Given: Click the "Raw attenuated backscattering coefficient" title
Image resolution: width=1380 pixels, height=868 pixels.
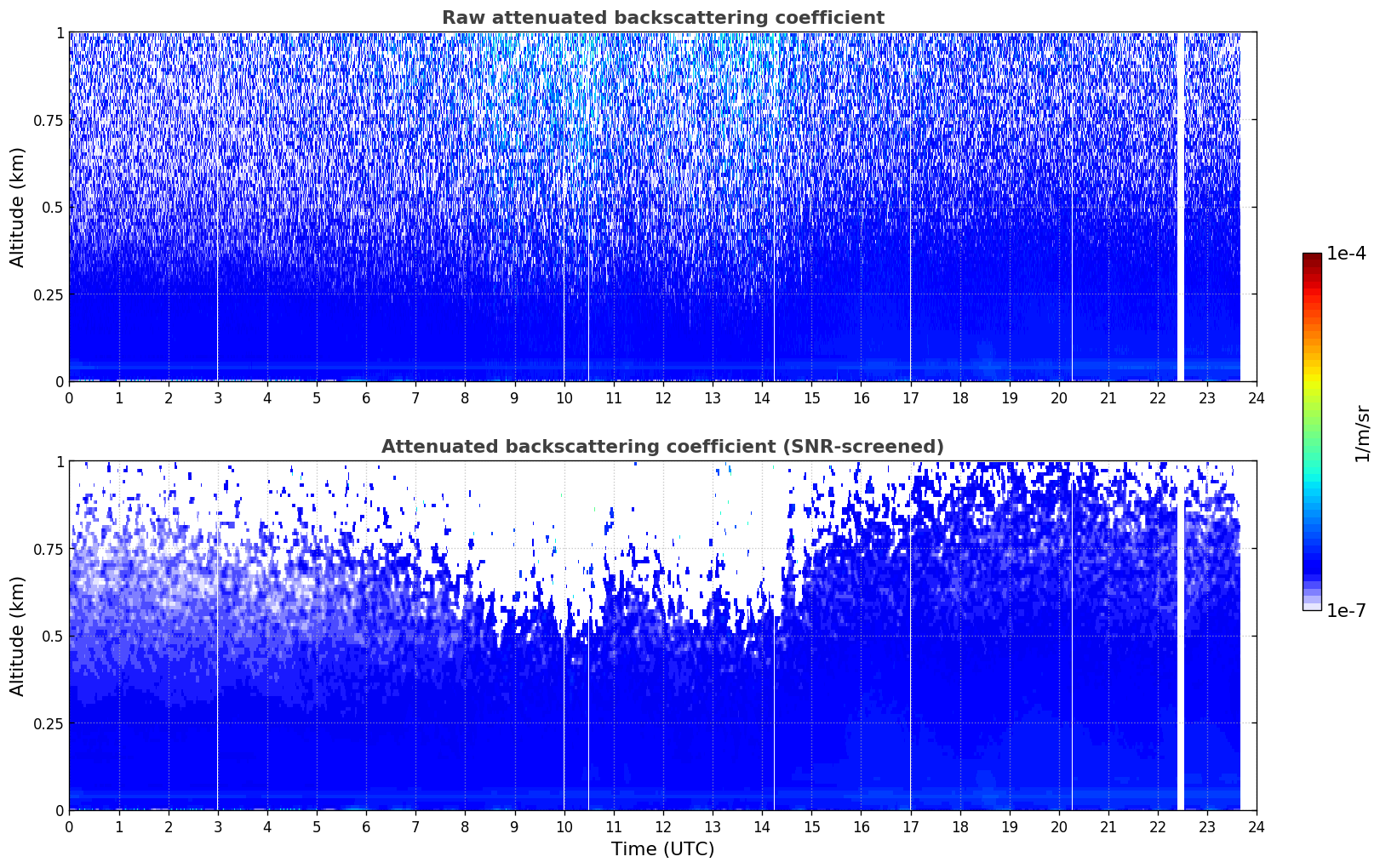Looking at the screenshot, I should click(662, 18).
